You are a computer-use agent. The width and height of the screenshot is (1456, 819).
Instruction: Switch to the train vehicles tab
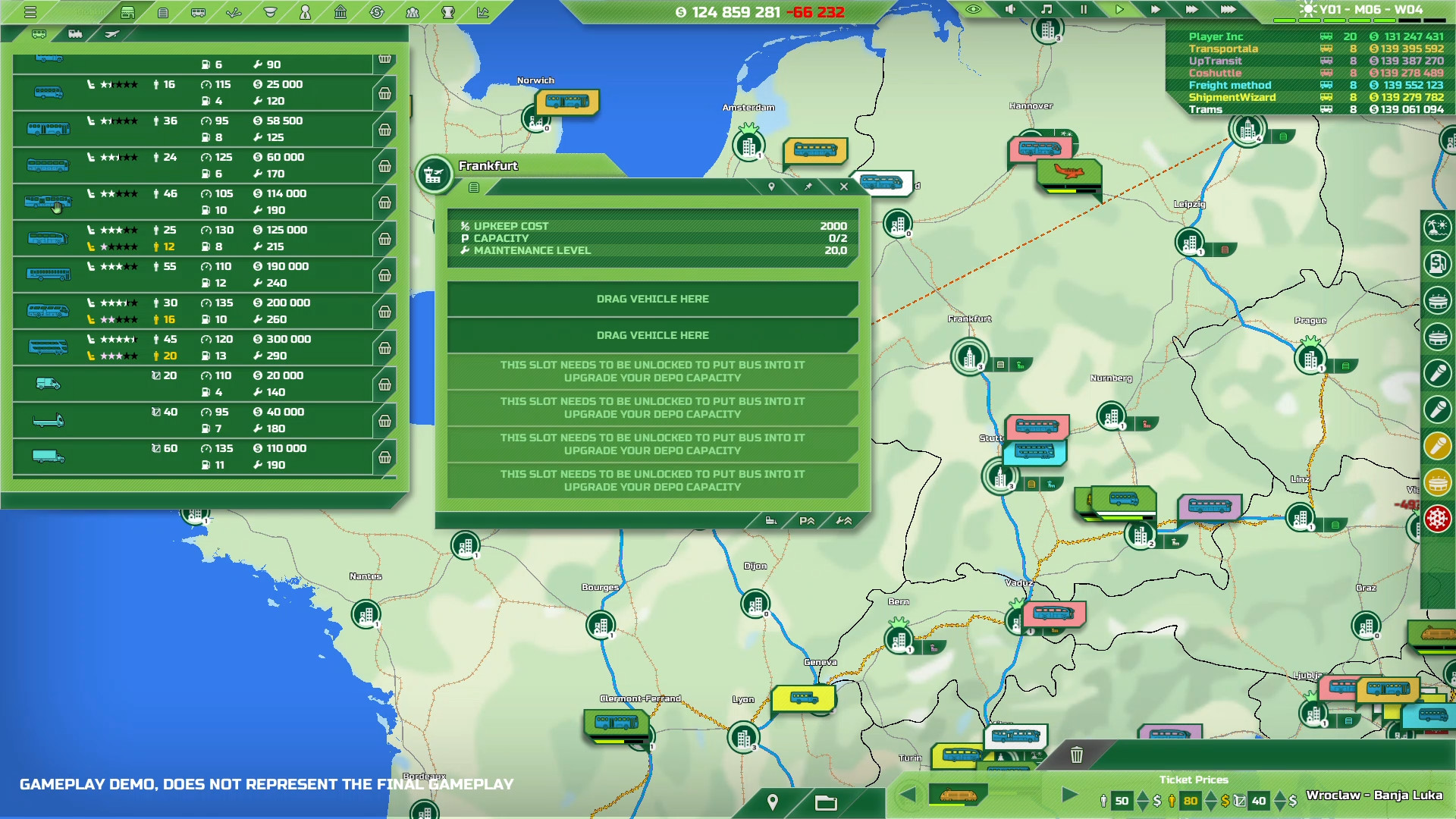pos(75,34)
